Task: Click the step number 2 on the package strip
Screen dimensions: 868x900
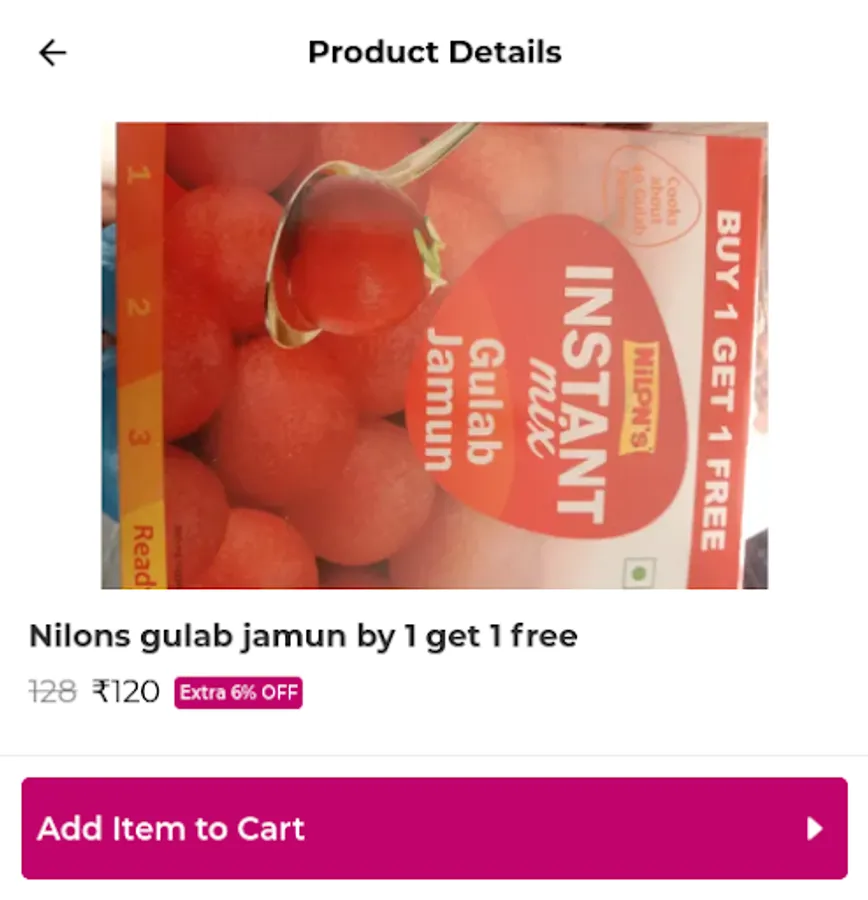Action: (138, 307)
